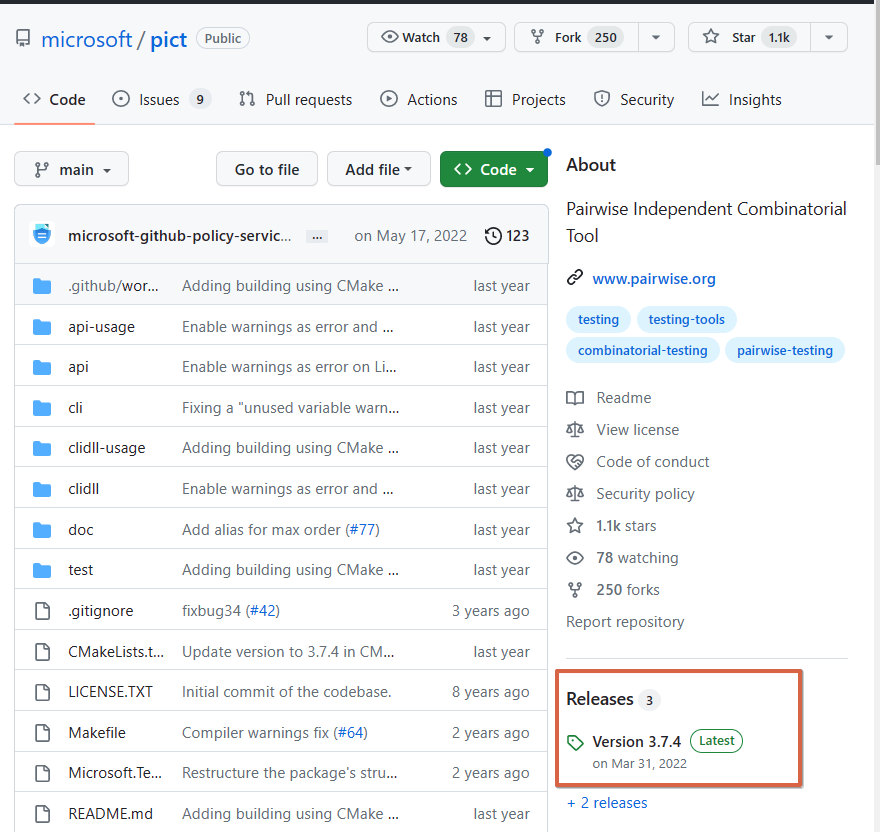
Task: Open the Readme link in About
Action: pos(609,398)
